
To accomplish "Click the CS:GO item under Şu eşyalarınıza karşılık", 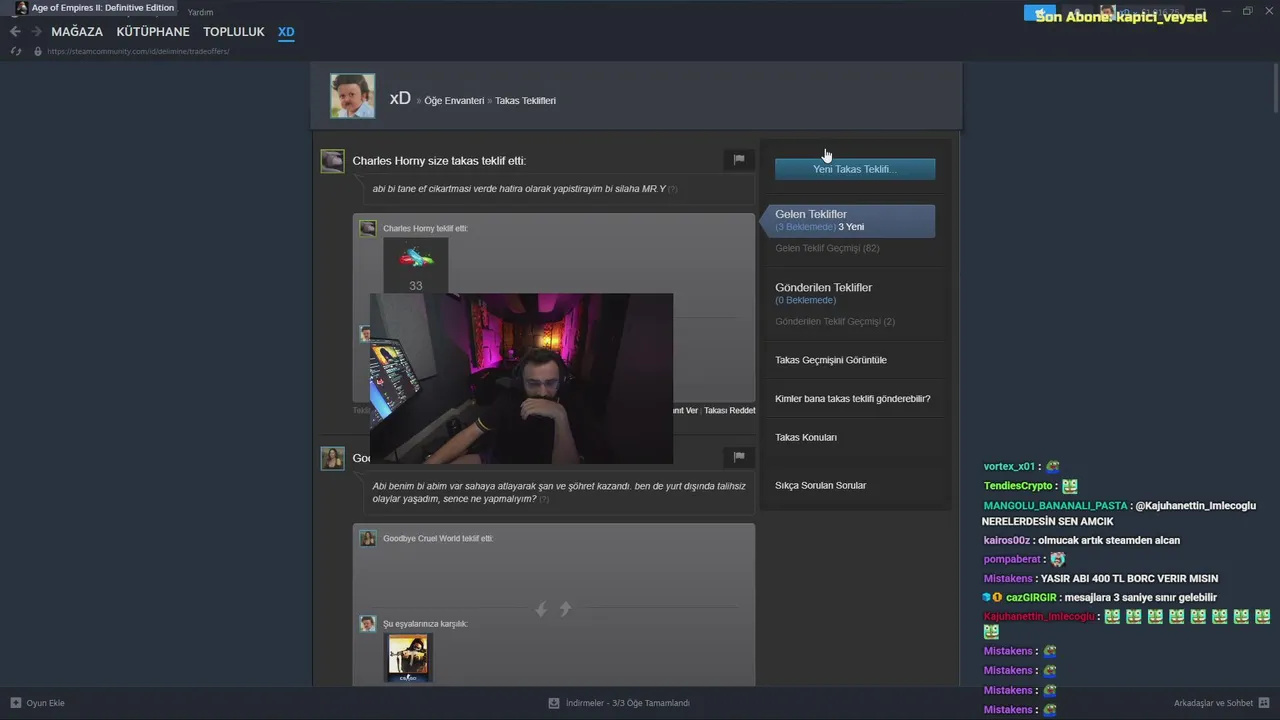I will tap(408, 657).
